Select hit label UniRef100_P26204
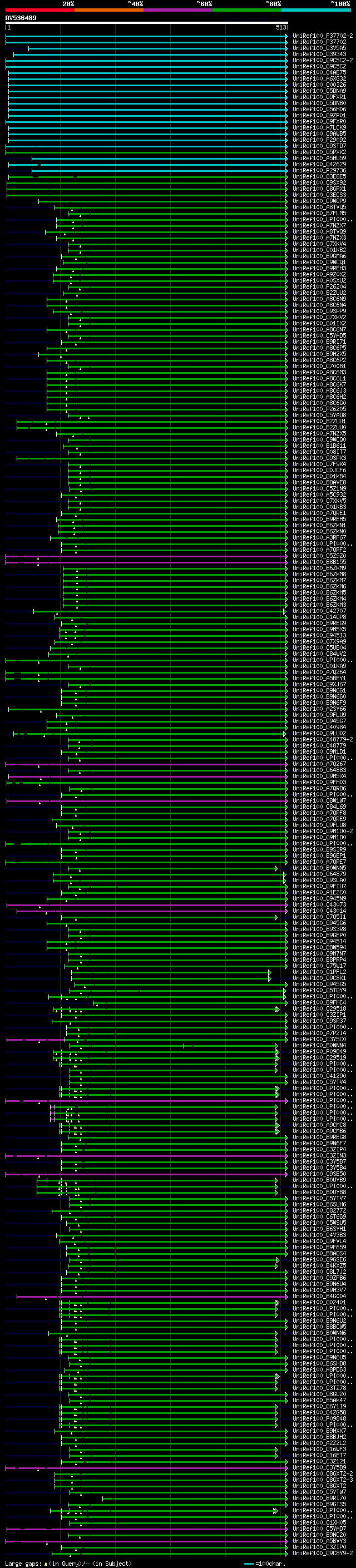Image resolution: width=356 pixels, height=1568 pixels. 319,286
